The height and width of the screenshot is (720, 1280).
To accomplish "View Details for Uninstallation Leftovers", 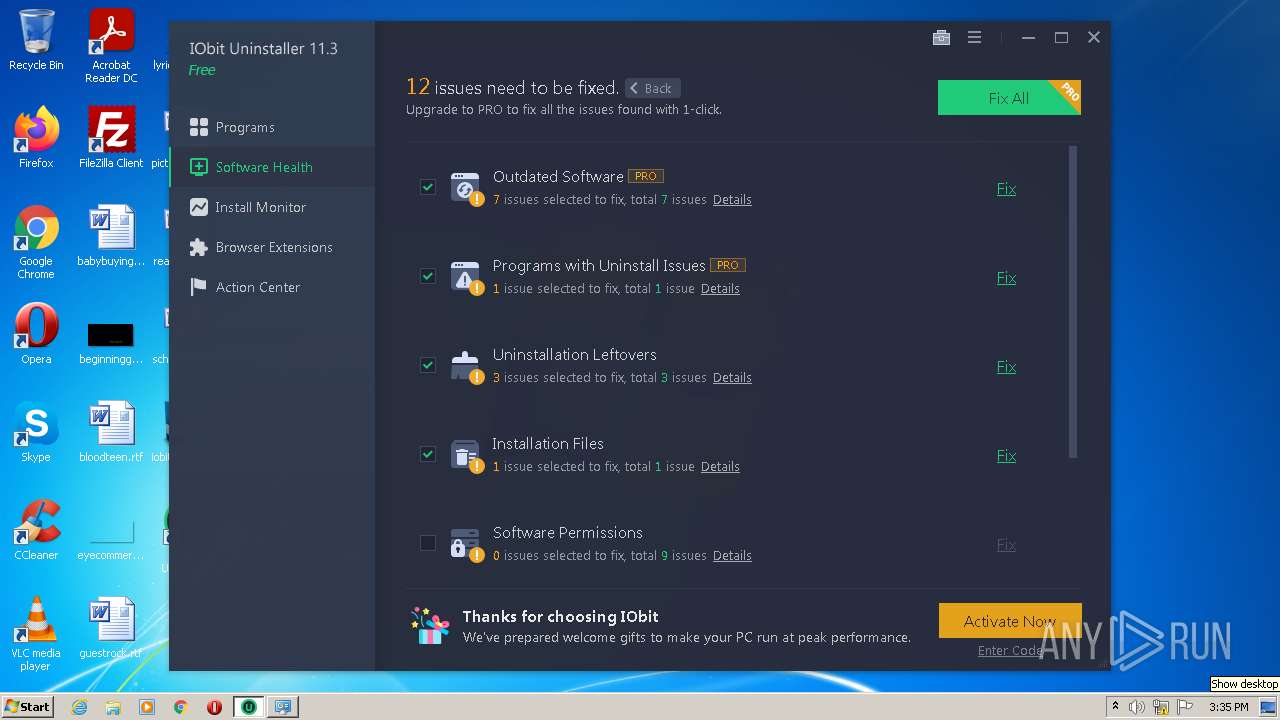I will coord(732,378).
